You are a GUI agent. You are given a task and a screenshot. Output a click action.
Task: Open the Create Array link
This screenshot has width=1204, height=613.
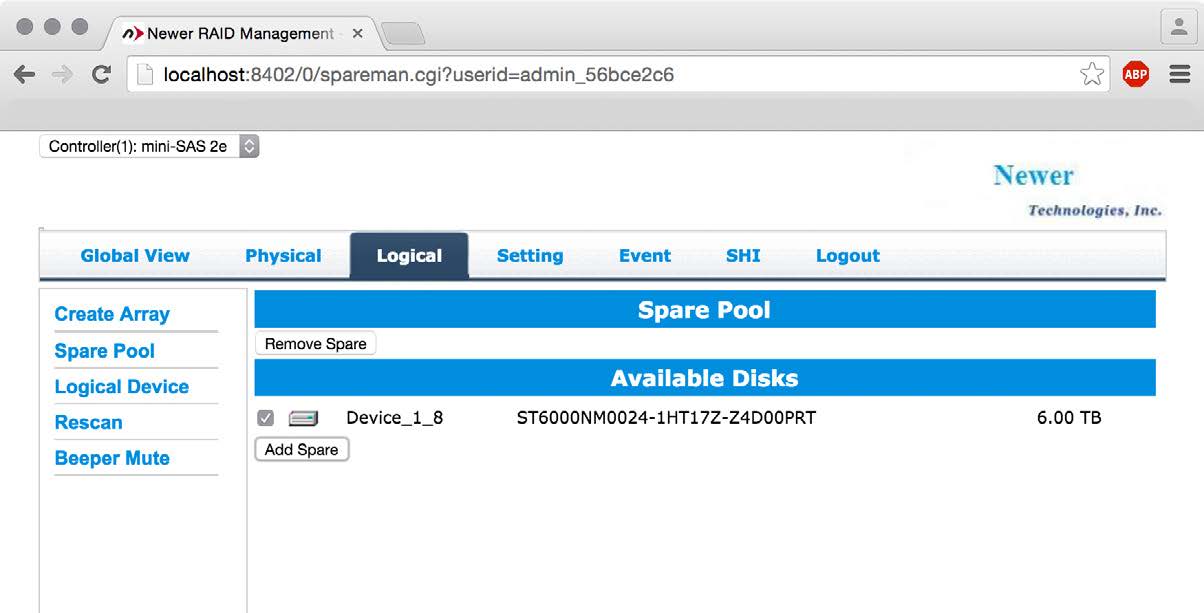tap(112, 314)
